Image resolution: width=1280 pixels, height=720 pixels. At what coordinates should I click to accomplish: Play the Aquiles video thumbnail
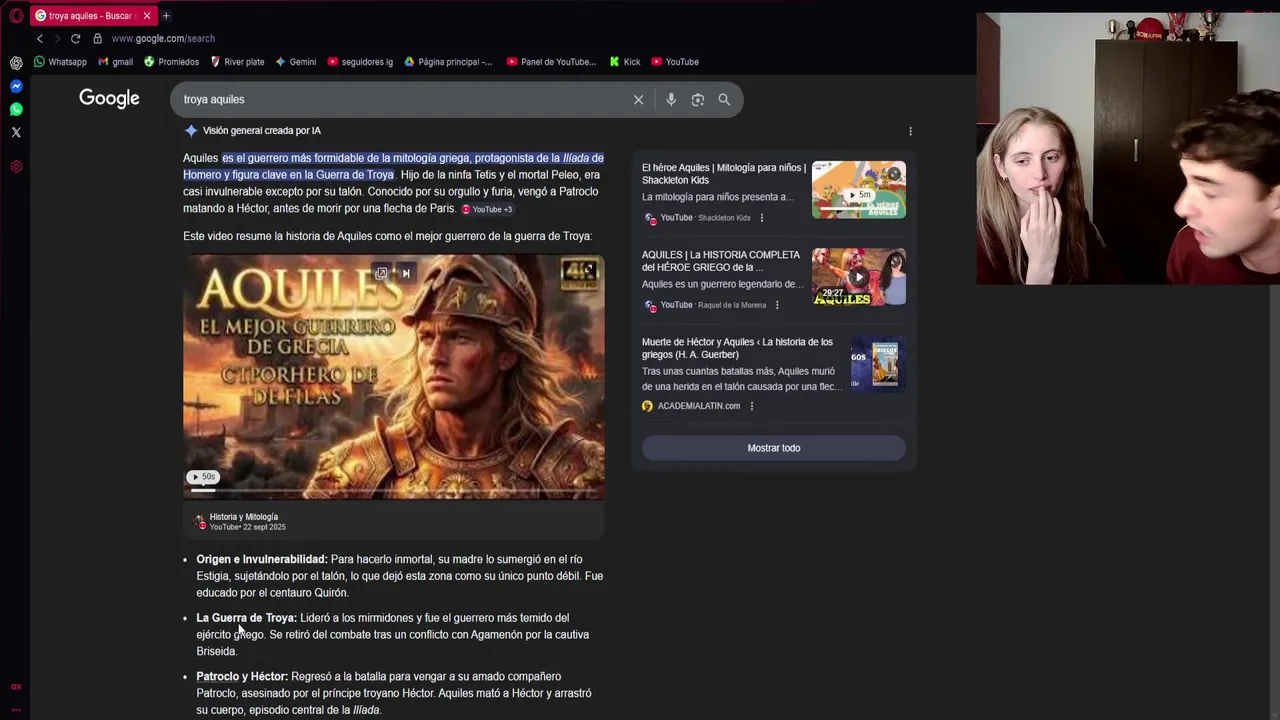pos(393,375)
